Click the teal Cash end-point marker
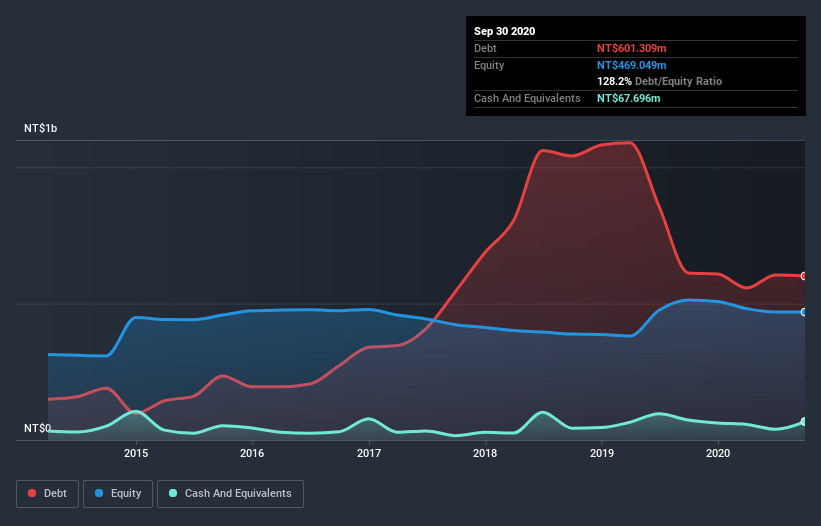Screen dimensions: 821x526 tap(804, 421)
